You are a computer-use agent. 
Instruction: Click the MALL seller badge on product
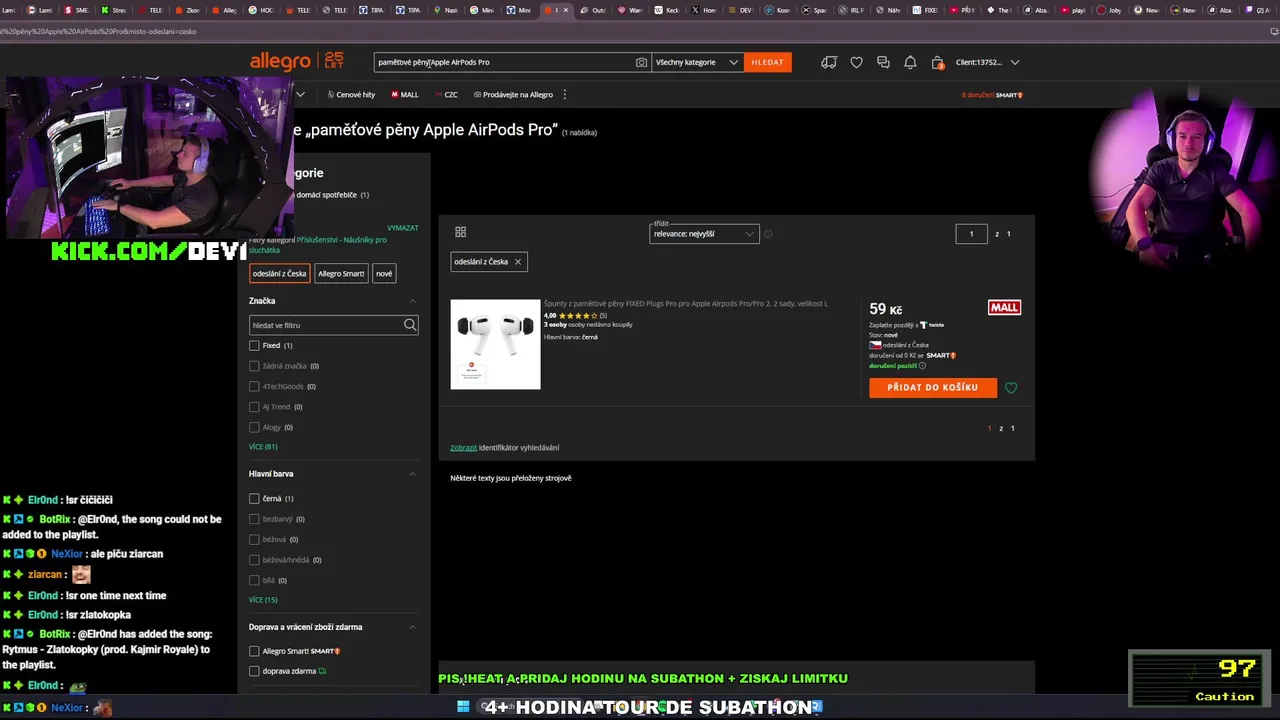(x=1004, y=308)
